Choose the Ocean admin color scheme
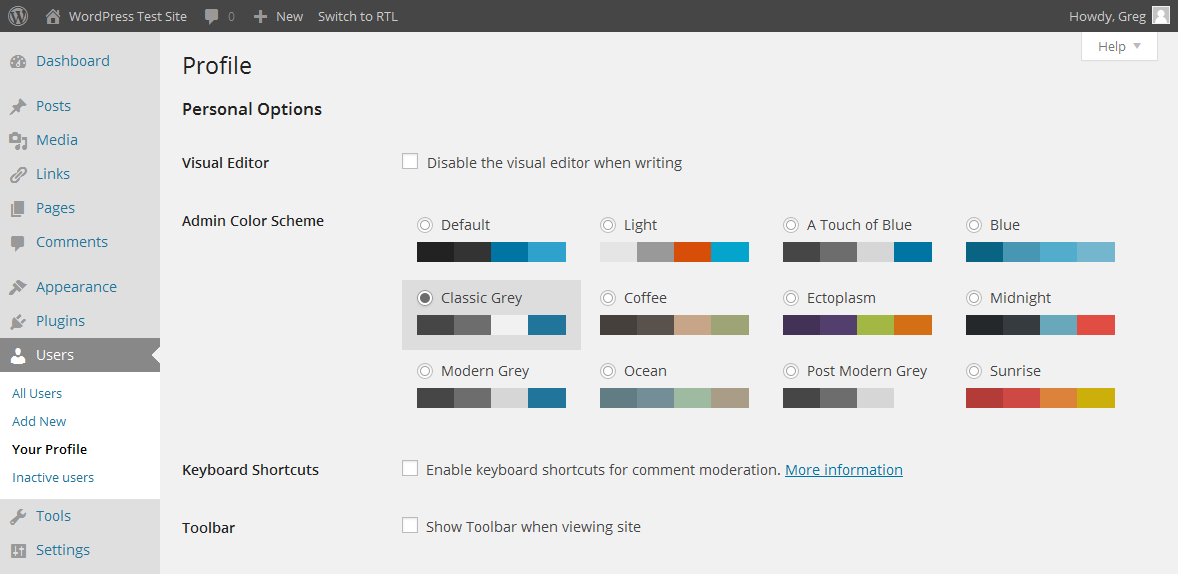This screenshot has width=1178, height=574. click(x=608, y=371)
